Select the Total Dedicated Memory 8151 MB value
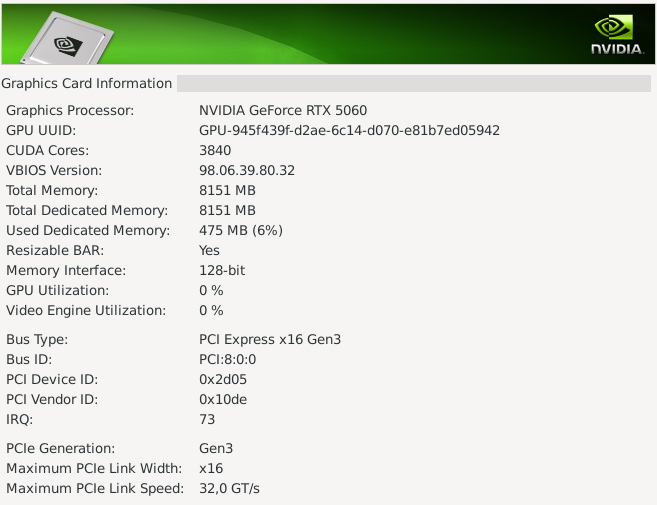Screen dimensions: 657x505 227,210
